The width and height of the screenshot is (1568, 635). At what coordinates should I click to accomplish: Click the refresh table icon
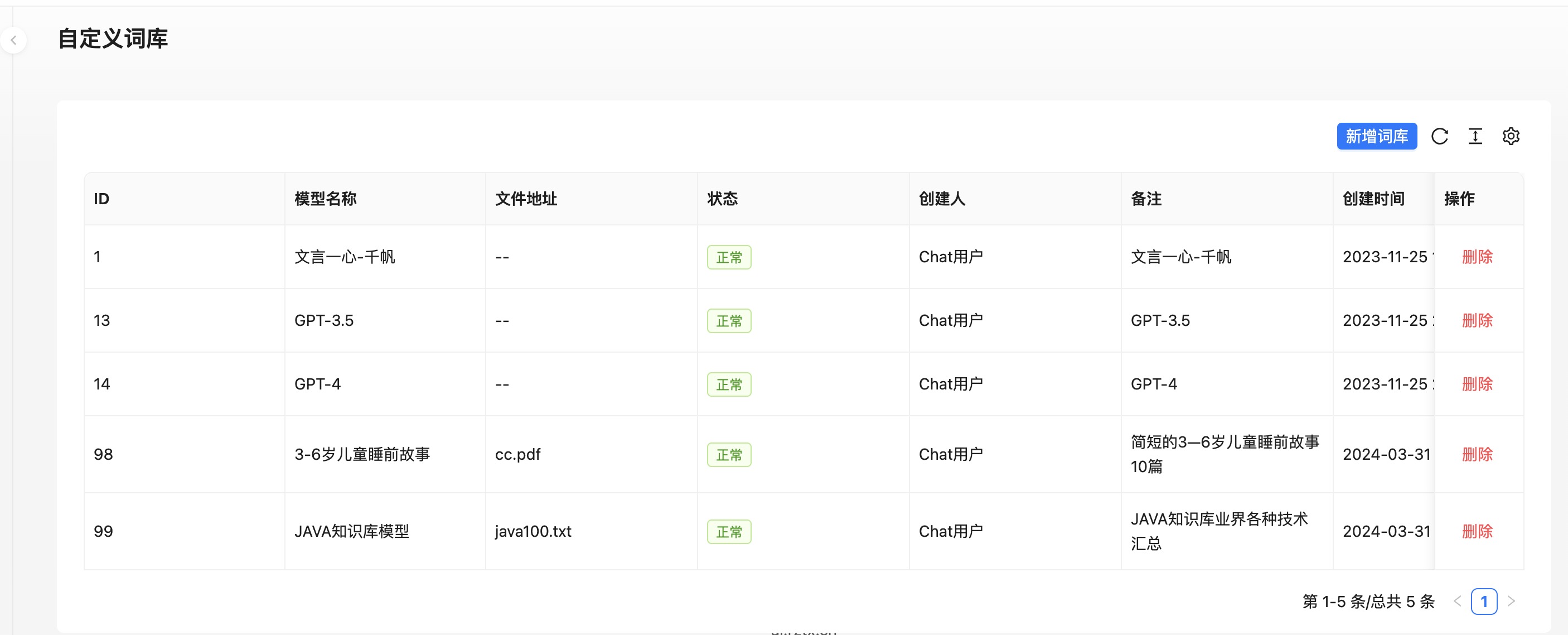coord(1439,136)
